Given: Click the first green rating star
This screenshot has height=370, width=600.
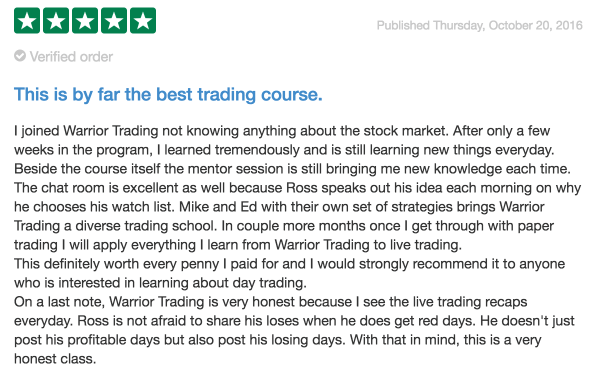Looking at the screenshot, I should [x=27, y=21].
